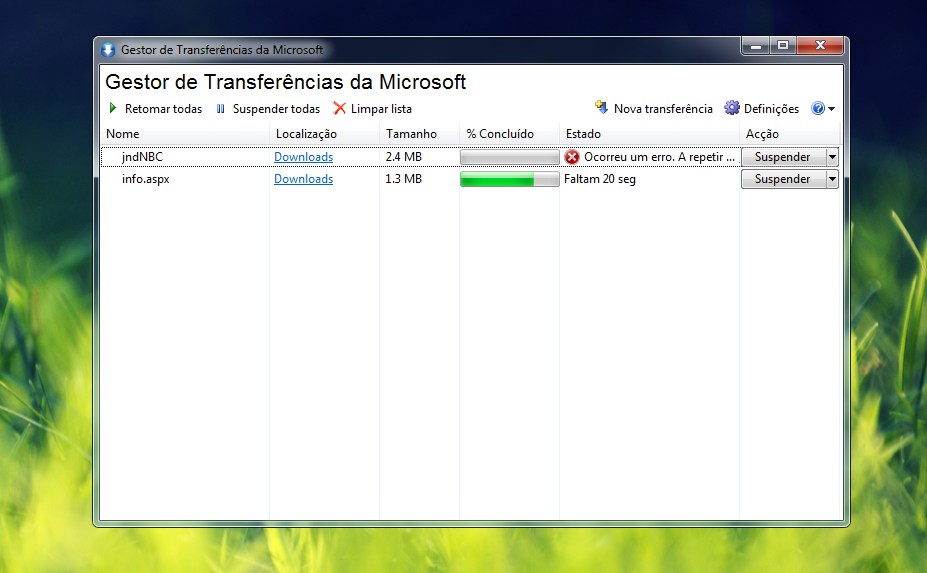Click the green Retomar todas play icon
The height and width of the screenshot is (573, 927).
click(x=113, y=108)
